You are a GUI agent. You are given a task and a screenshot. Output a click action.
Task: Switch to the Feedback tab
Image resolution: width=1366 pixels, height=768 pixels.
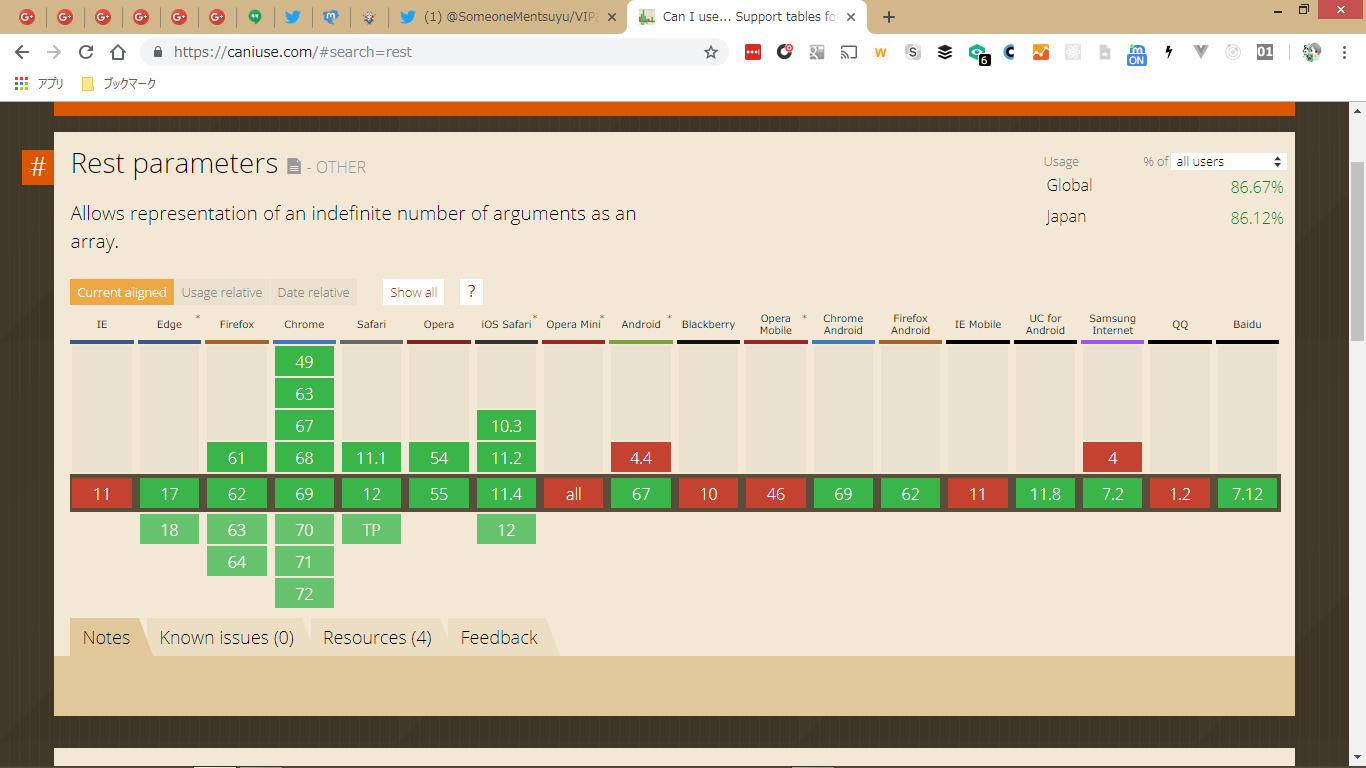click(x=499, y=638)
